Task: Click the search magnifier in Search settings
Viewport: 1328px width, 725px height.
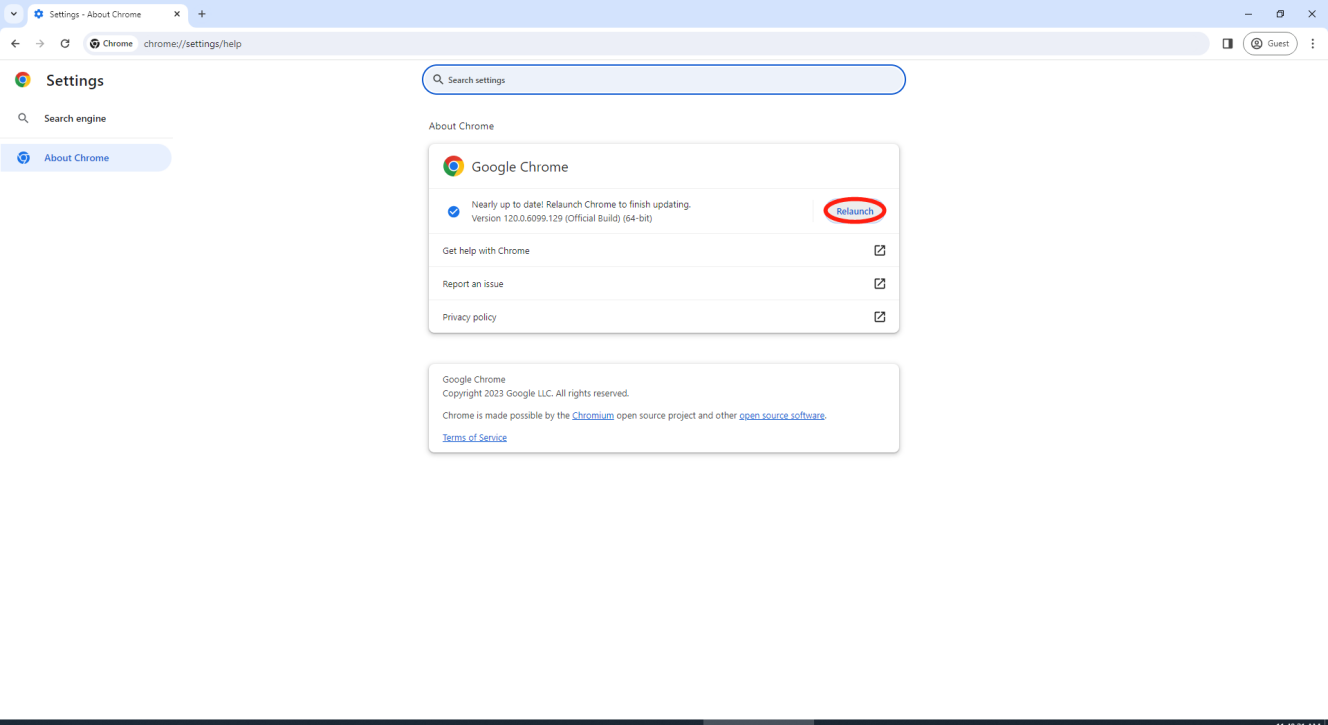Action: click(x=438, y=79)
